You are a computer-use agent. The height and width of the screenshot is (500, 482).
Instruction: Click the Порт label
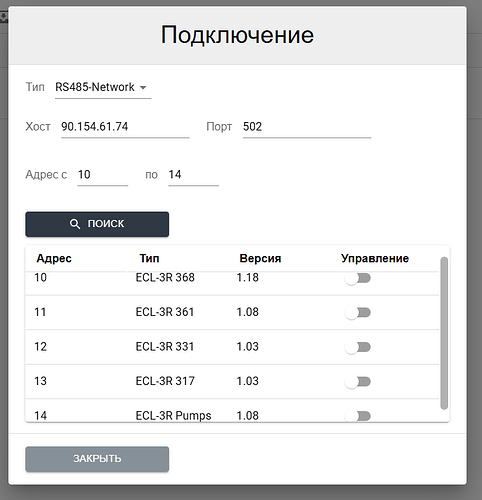[x=219, y=127]
